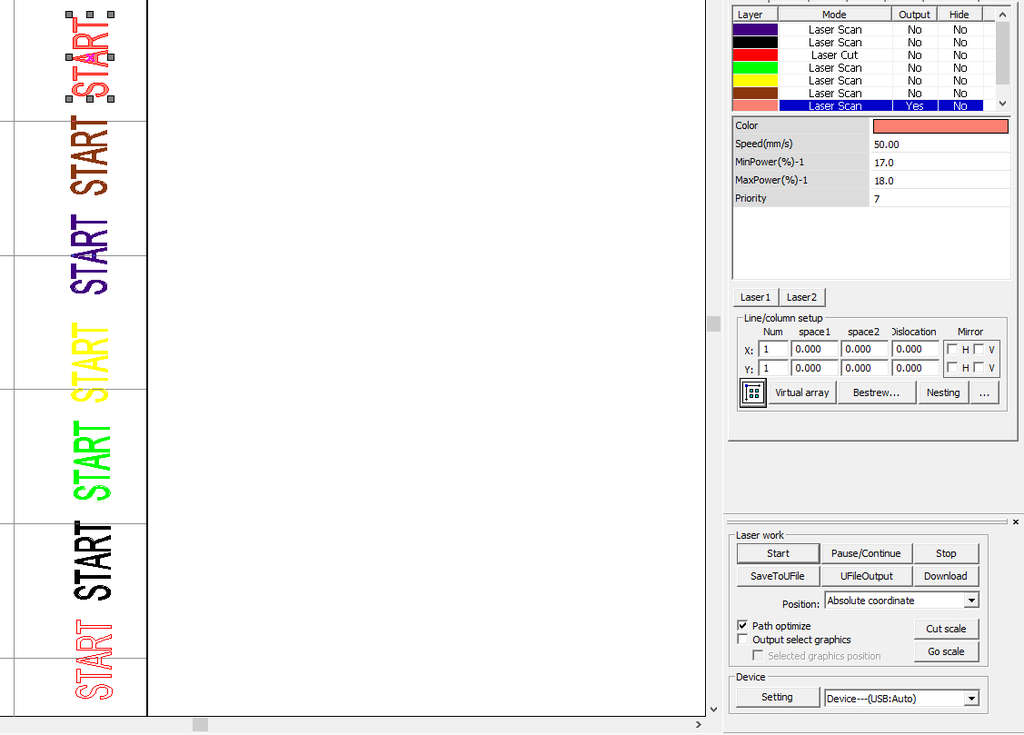Select the salmon layer color swatch

755,106
